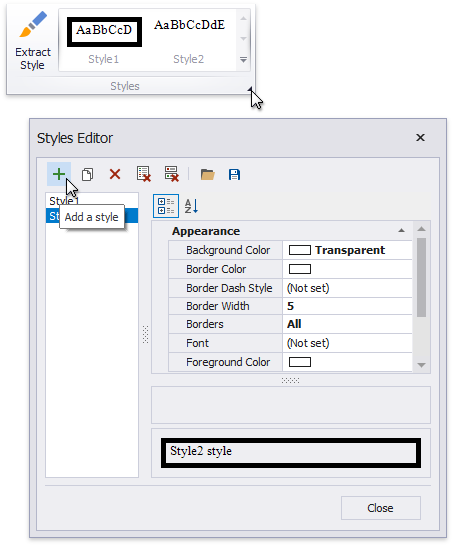Delete selected style with red X icon
The height and width of the screenshot is (546, 453).
click(115, 174)
